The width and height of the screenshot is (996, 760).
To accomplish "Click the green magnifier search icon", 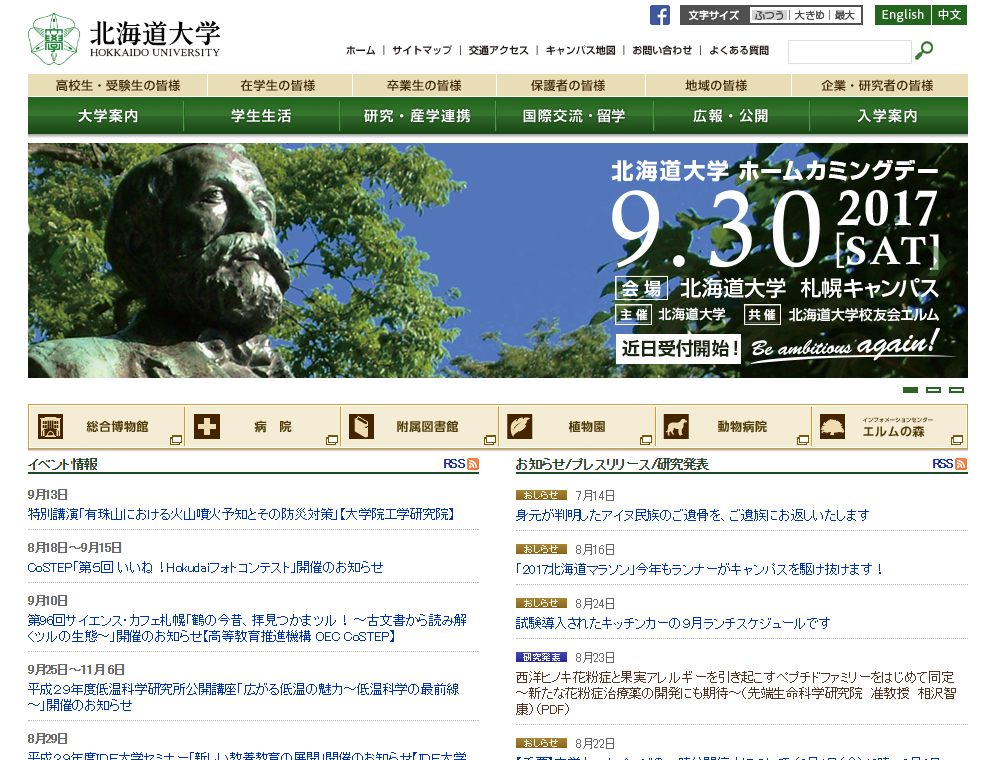I will [x=924, y=50].
